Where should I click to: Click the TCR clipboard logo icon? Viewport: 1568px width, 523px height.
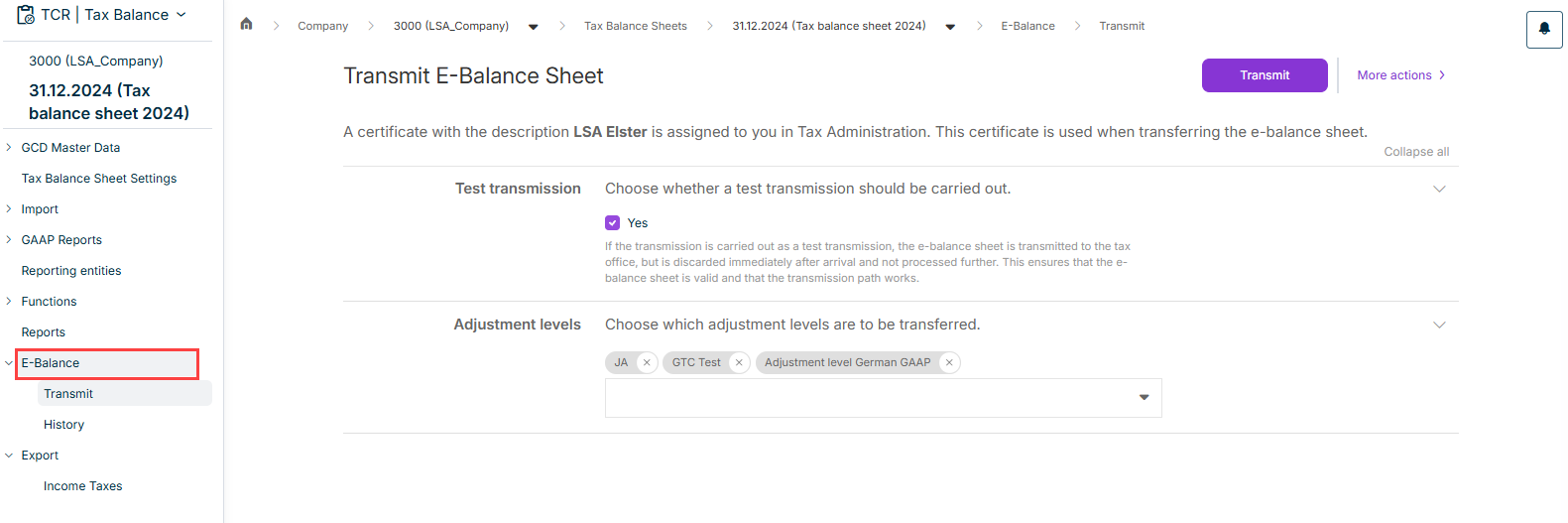coord(26,15)
